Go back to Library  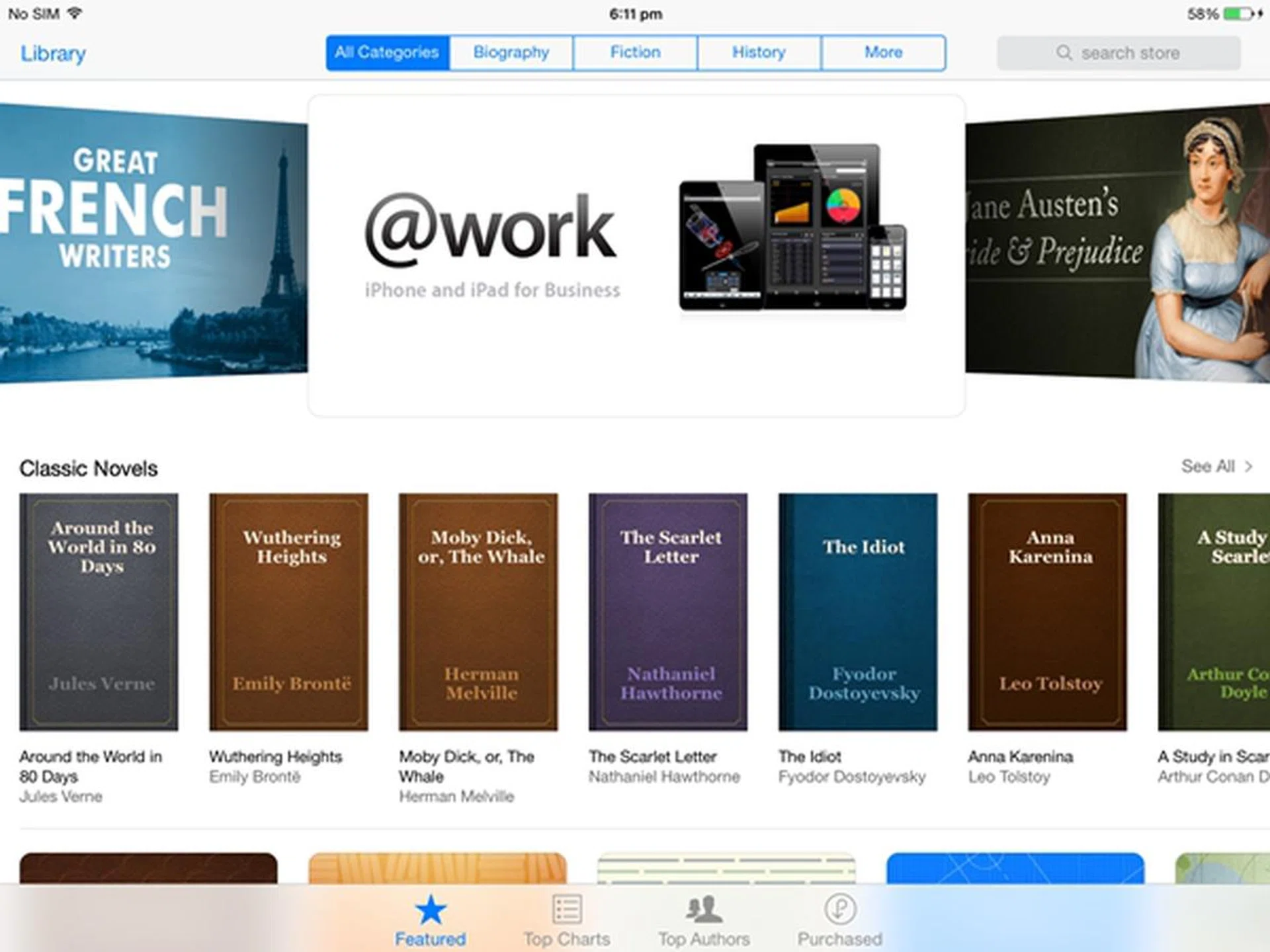[x=53, y=54]
